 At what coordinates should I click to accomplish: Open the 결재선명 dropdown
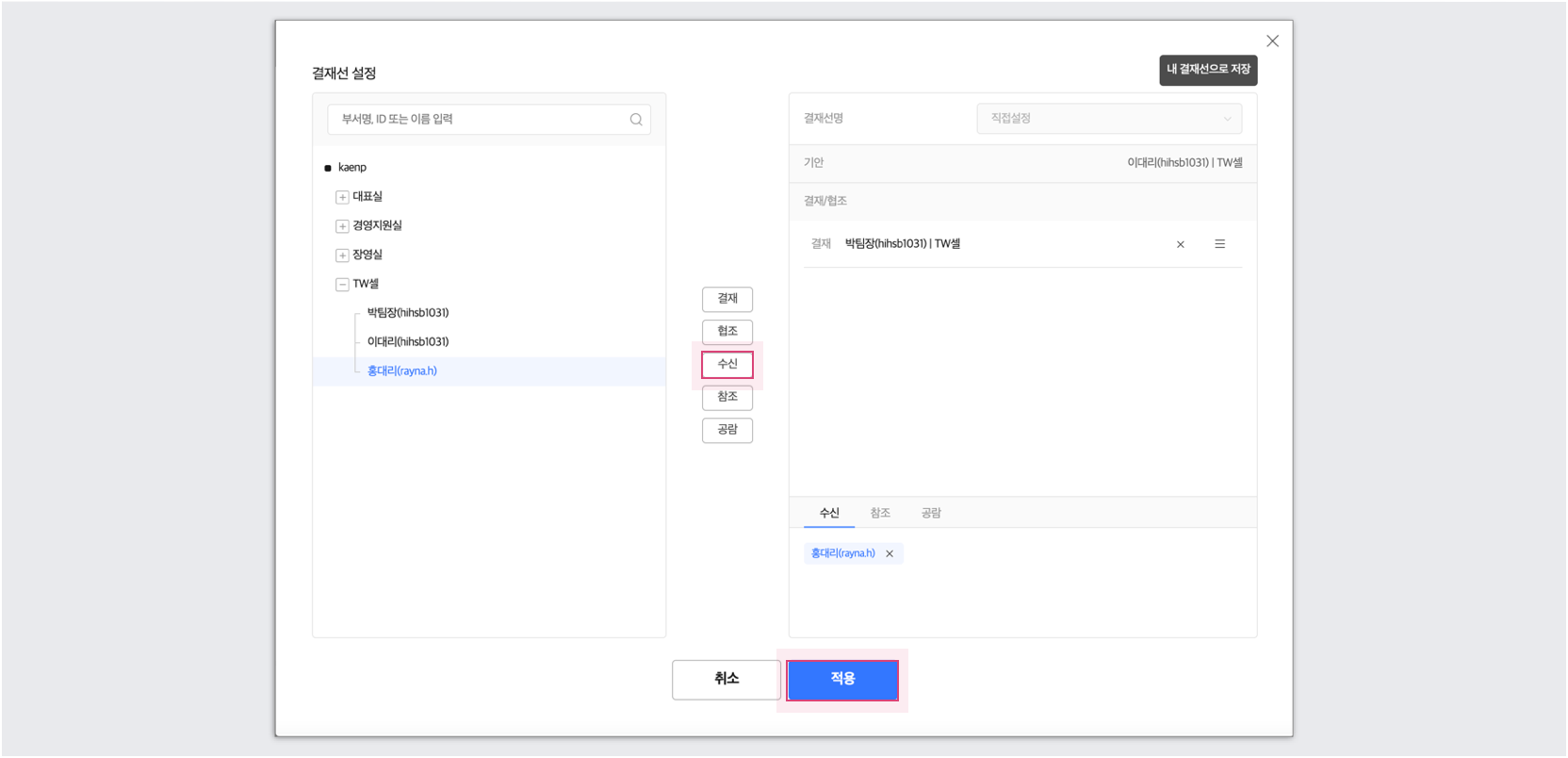coord(1108,119)
